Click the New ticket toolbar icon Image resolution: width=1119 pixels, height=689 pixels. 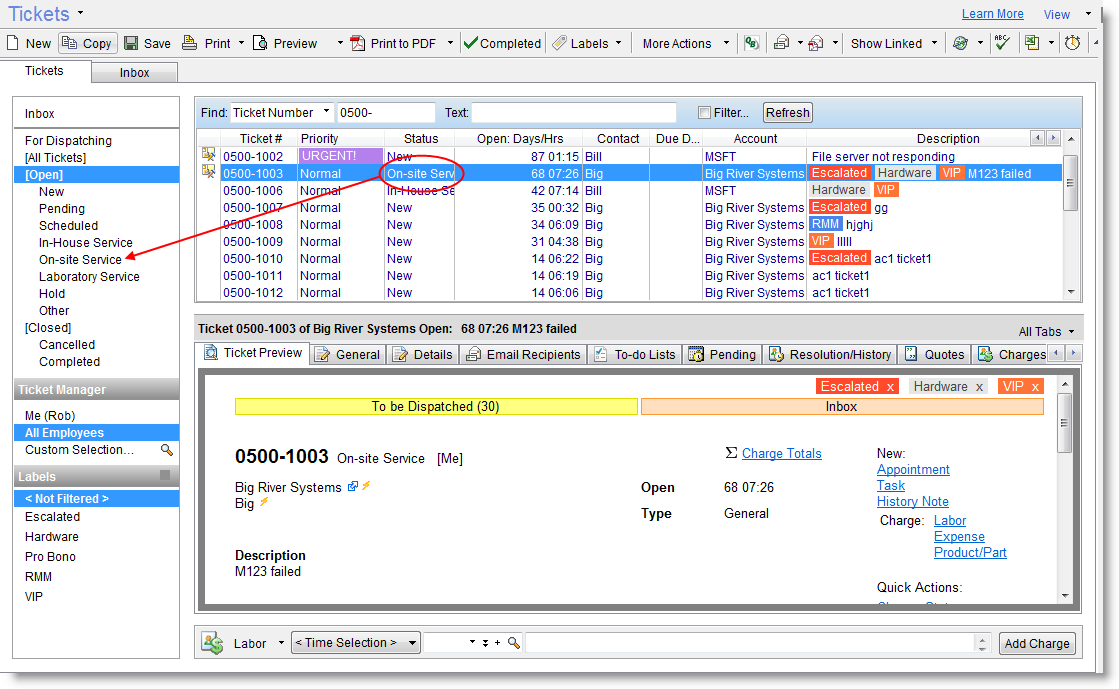pyautogui.click(x=12, y=43)
